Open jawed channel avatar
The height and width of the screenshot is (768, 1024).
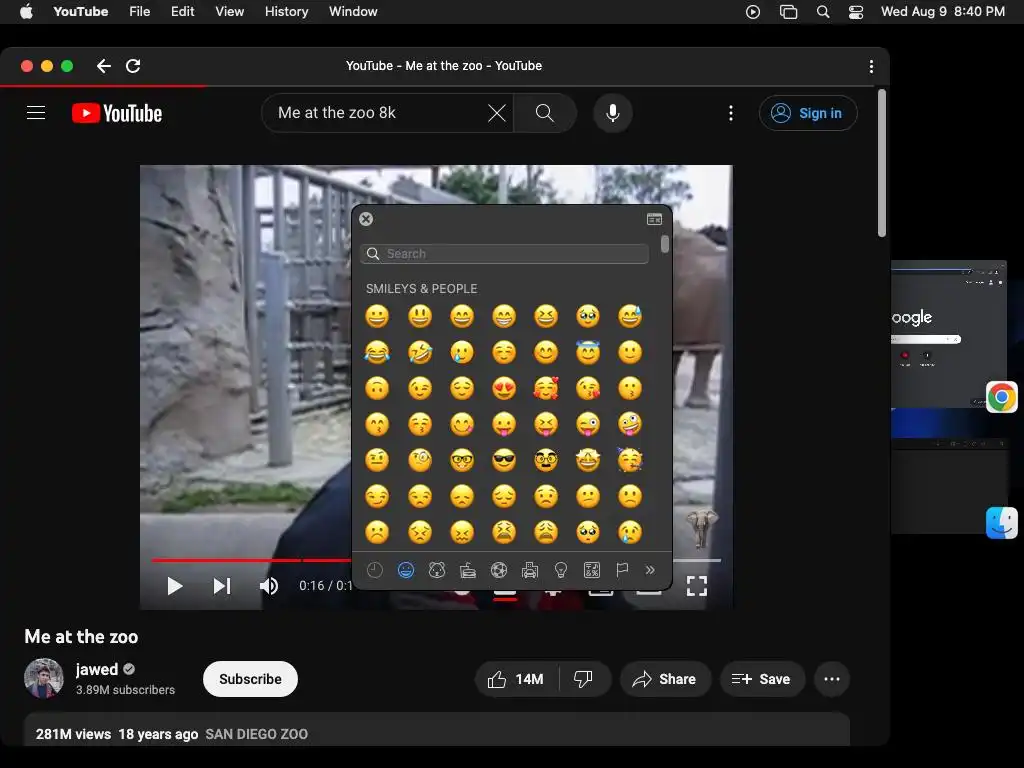tap(44, 679)
